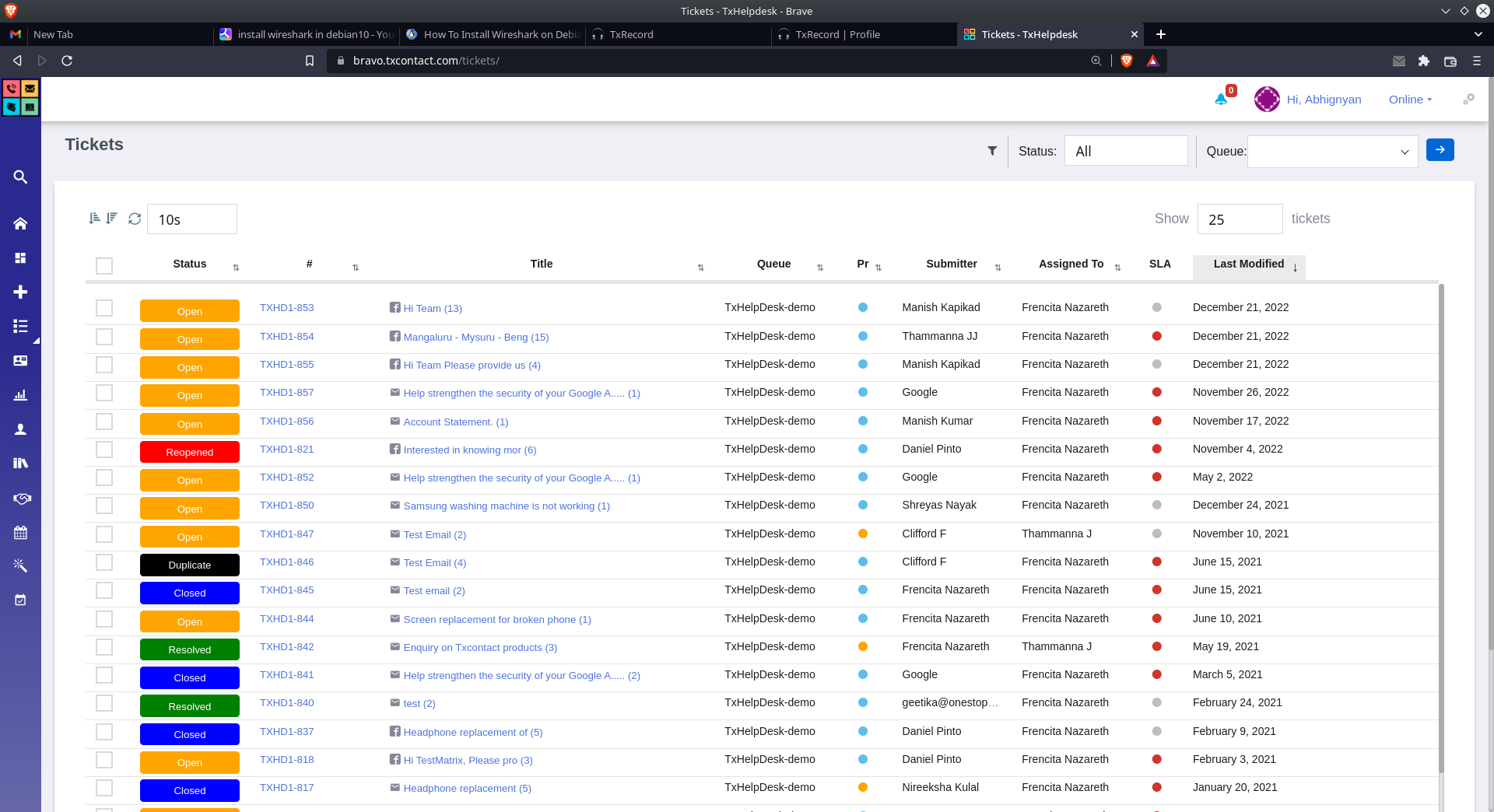Check the box for ticket TXHD1-817
1494x812 pixels.
[x=104, y=788]
